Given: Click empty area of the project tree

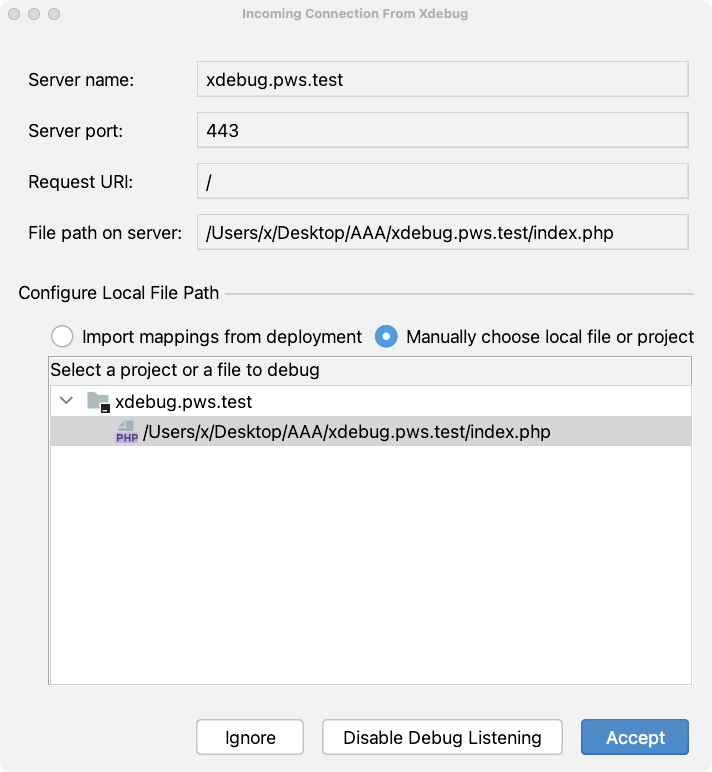Looking at the screenshot, I should [x=371, y=564].
